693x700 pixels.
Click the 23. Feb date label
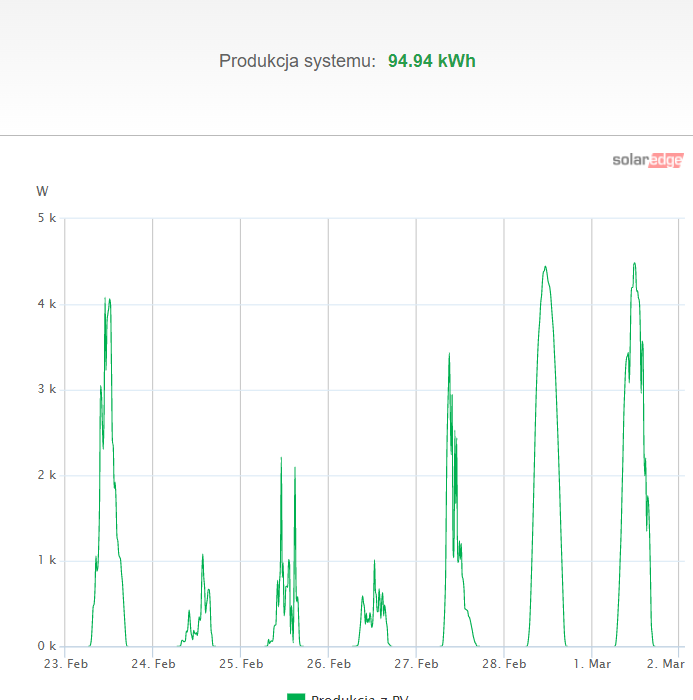64,663
